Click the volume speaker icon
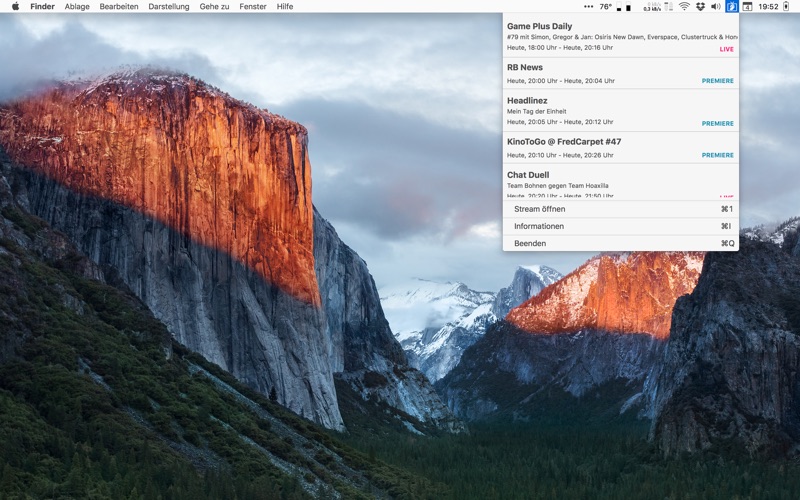Screen dimensions: 800x500 (x=716, y=6)
